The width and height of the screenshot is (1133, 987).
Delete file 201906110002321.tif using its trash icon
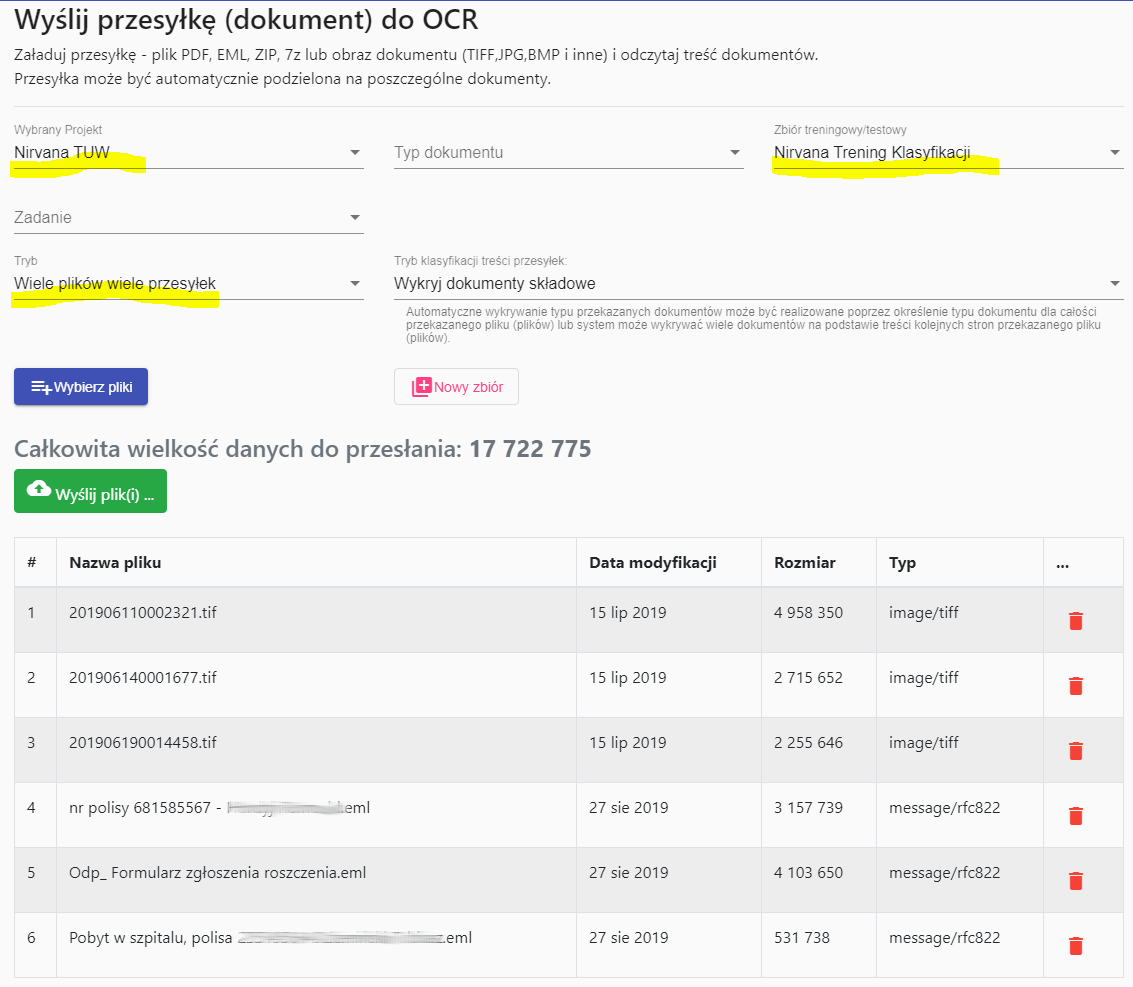click(x=1076, y=621)
